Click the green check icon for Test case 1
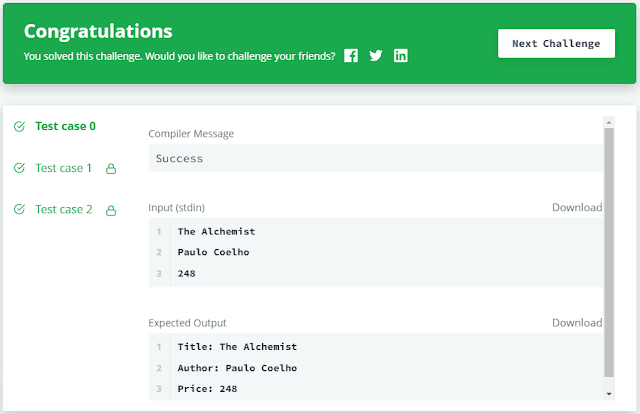640x414 pixels. (x=19, y=168)
